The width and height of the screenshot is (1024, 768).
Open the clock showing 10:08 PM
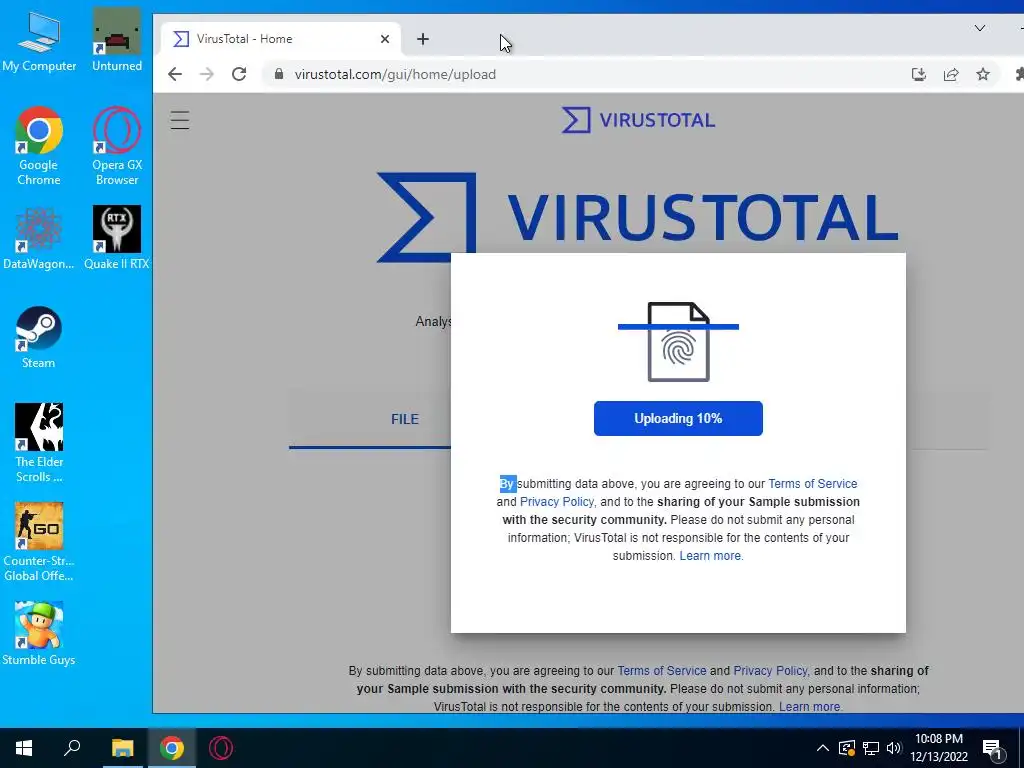pos(938,748)
